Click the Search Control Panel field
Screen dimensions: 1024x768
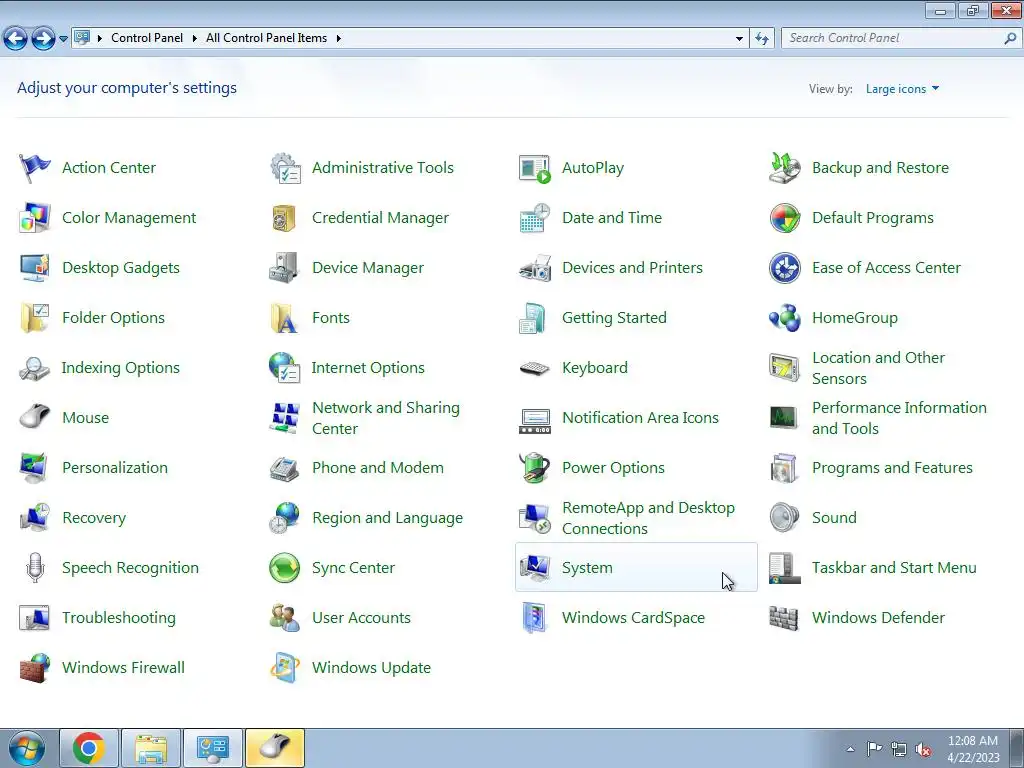(900, 39)
